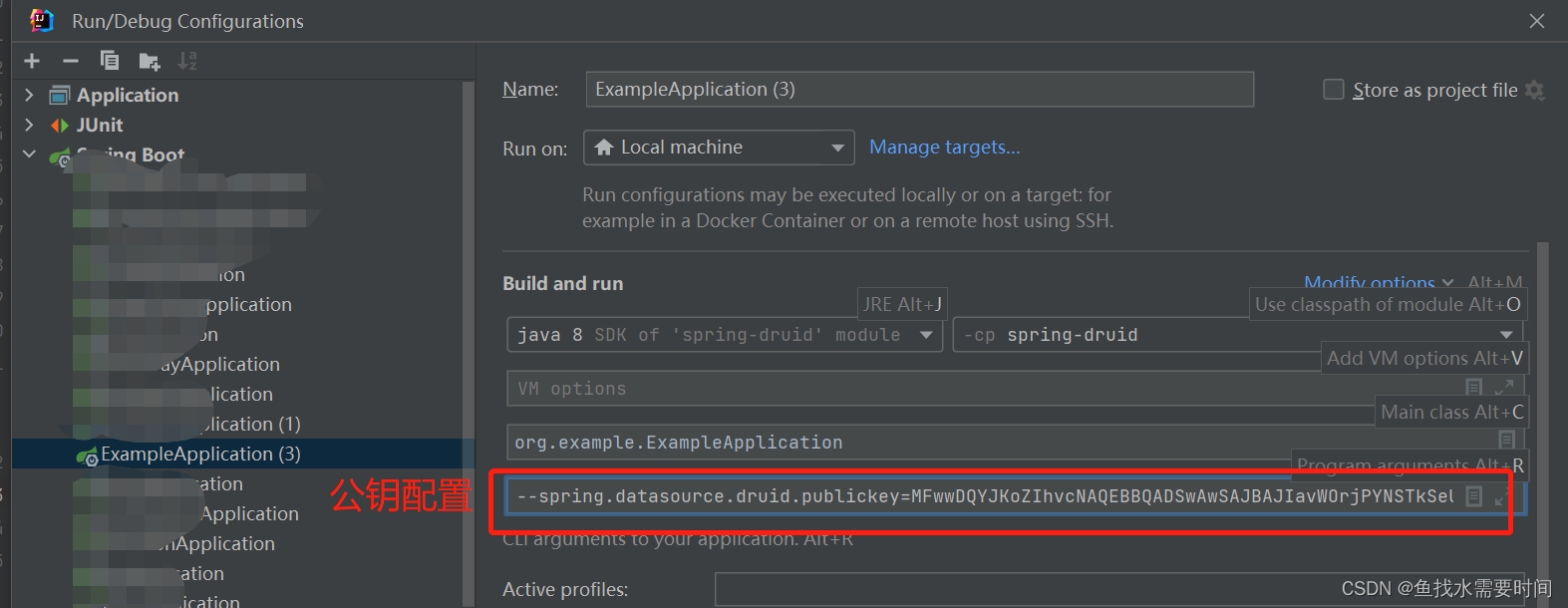Remove the selected configuration with minus icon

(x=70, y=61)
